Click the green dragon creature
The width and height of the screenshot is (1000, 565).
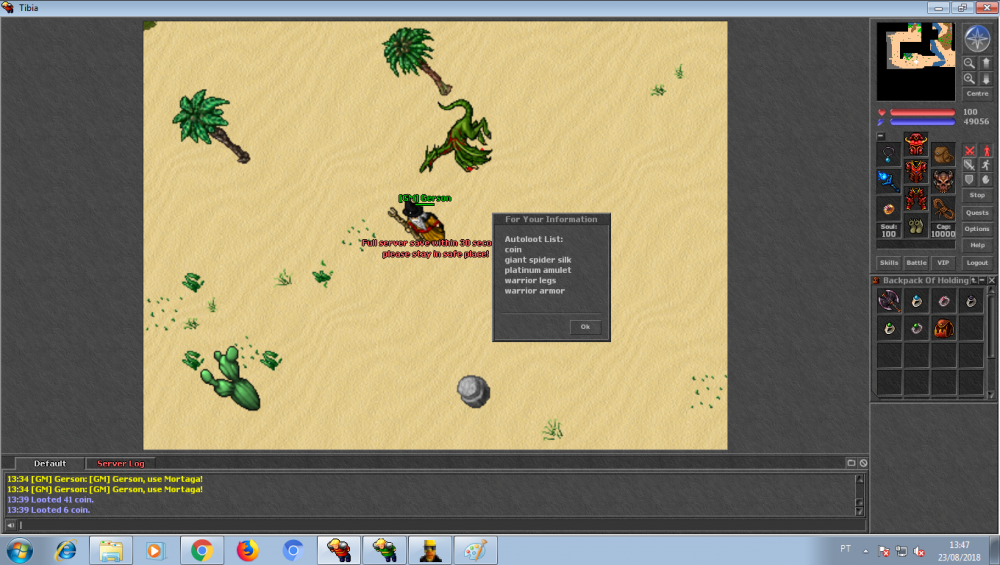coord(455,136)
